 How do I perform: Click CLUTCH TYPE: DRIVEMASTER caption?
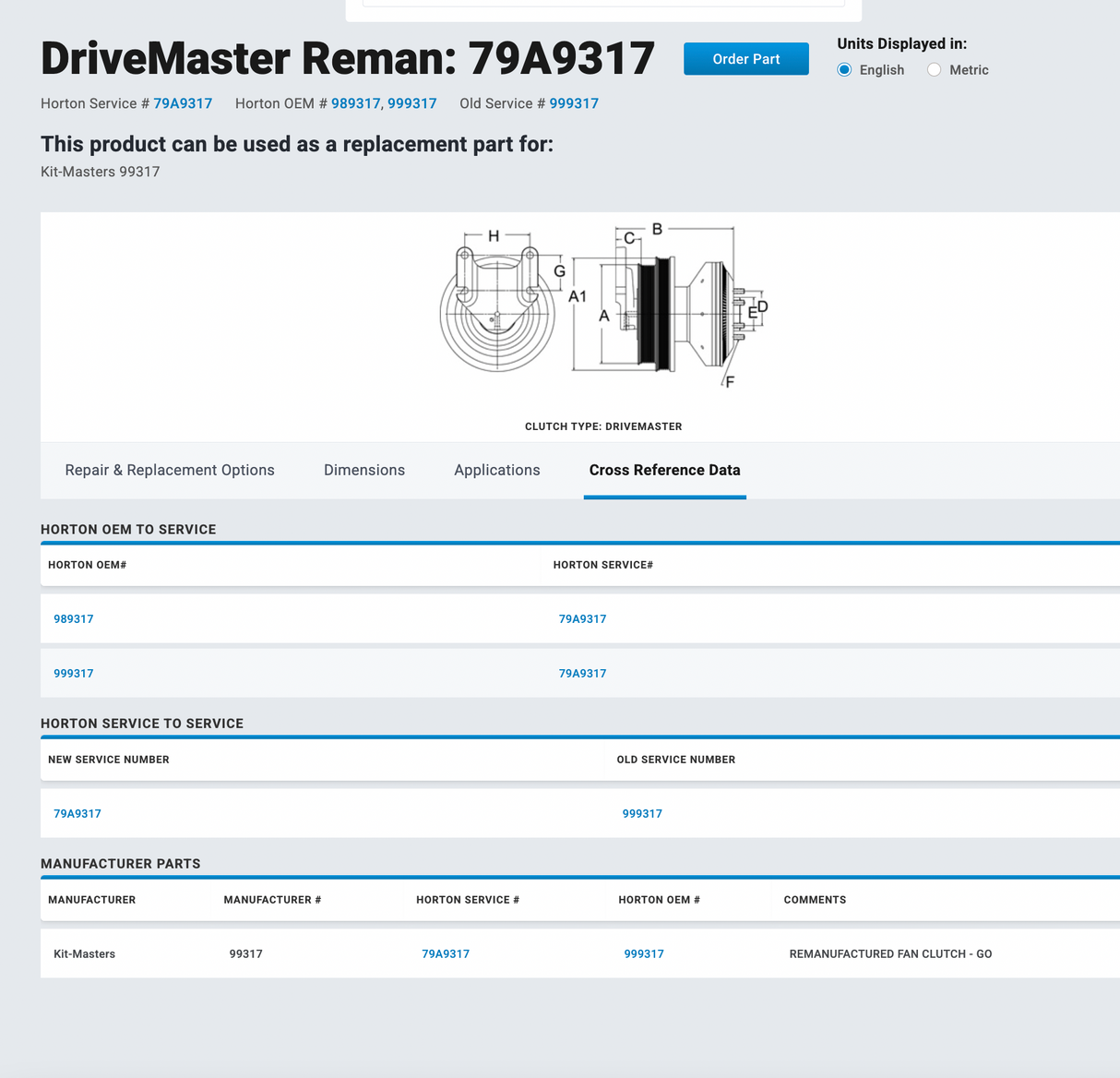point(603,426)
